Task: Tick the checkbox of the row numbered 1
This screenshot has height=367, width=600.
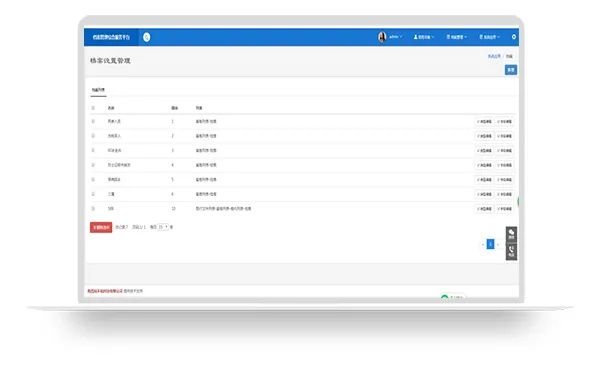Action: [x=93, y=121]
